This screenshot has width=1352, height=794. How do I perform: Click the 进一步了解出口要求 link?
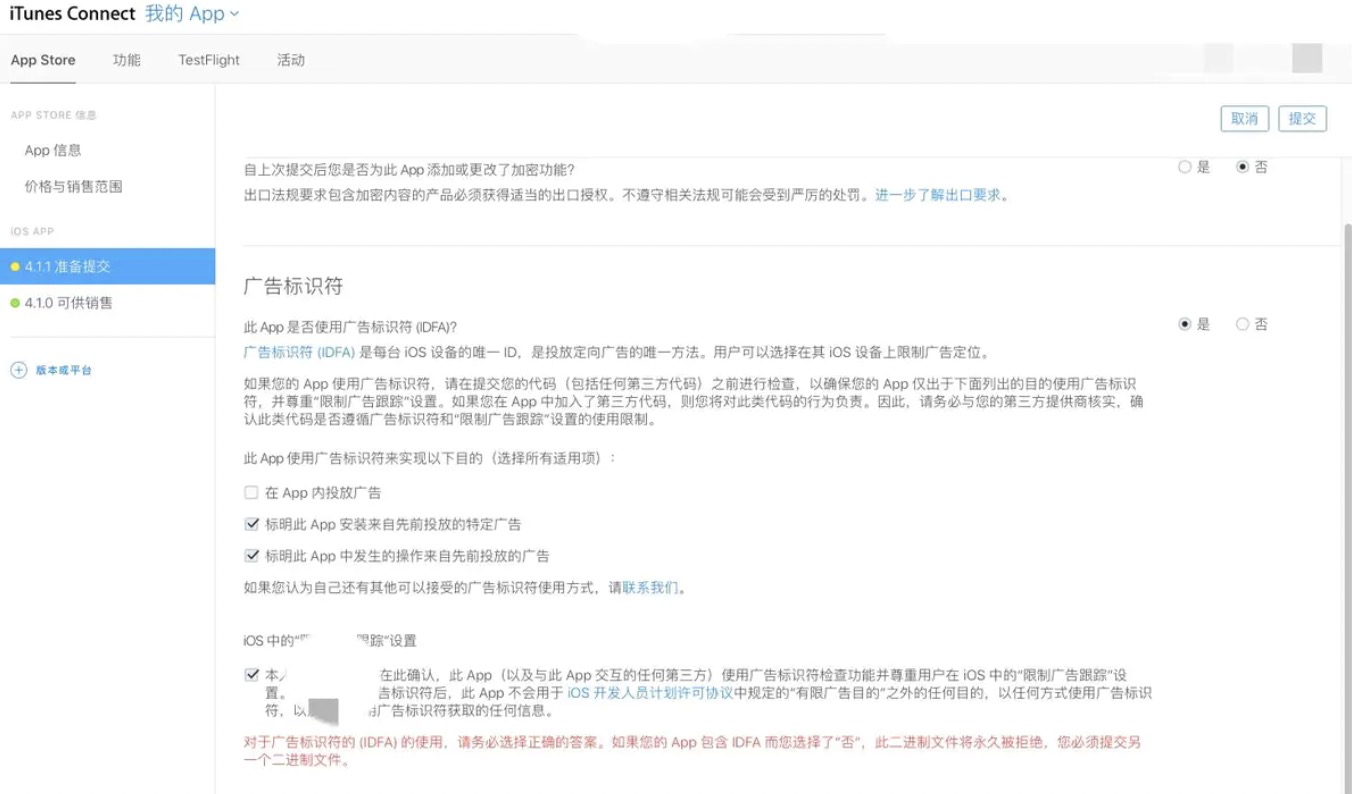[x=941, y=196]
